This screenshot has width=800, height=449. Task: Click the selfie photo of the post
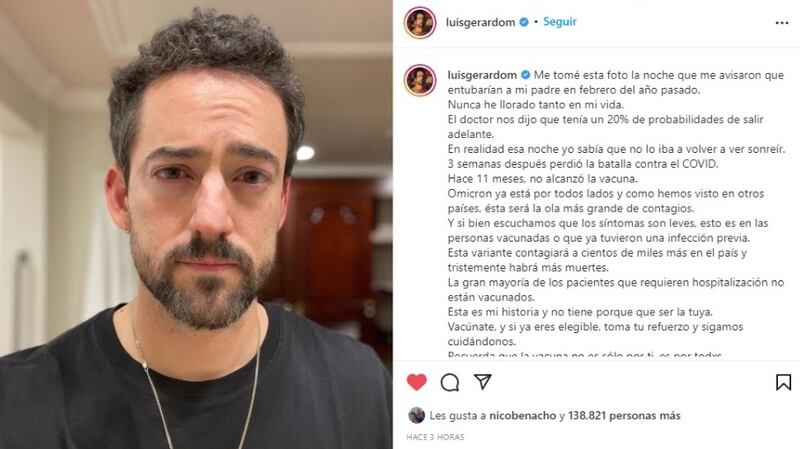[x=196, y=224]
